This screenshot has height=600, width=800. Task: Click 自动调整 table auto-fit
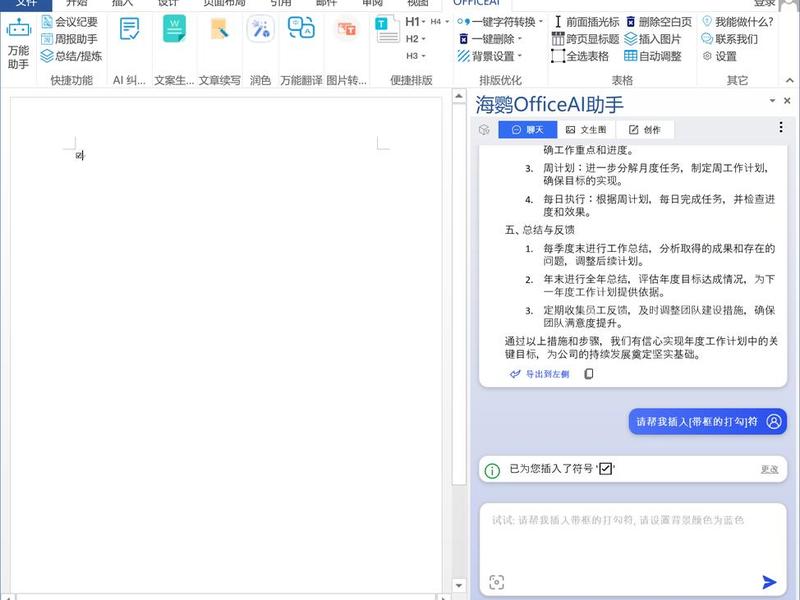coord(653,56)
